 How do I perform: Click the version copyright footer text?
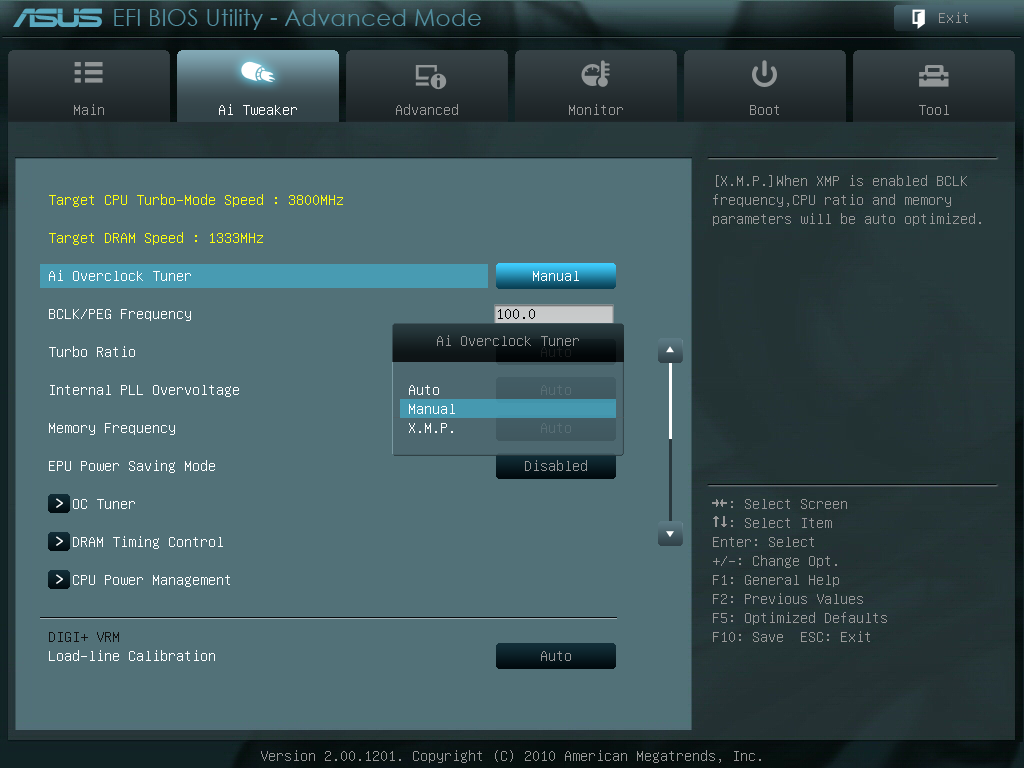511,756
